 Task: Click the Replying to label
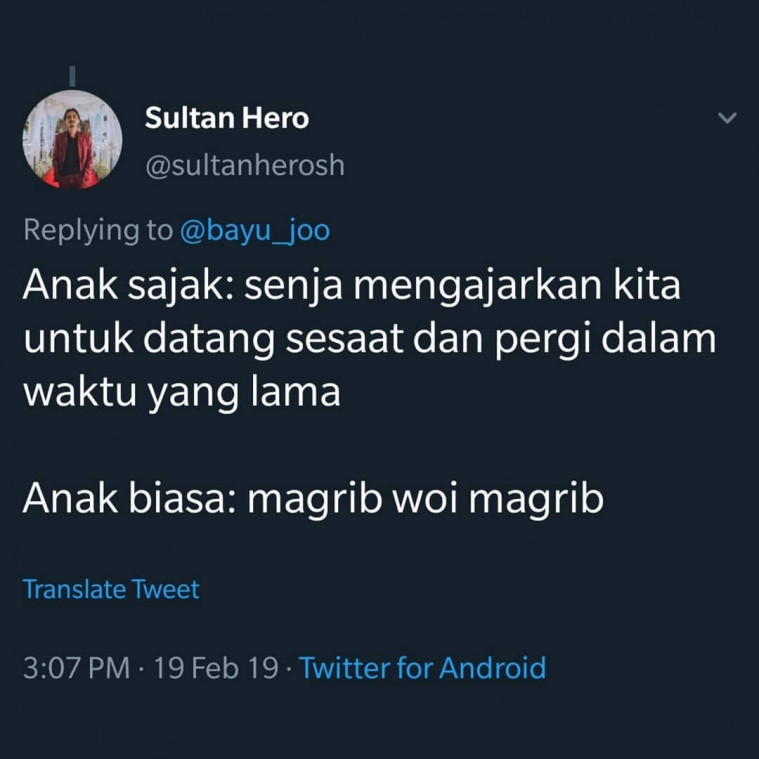coord(98,230)
